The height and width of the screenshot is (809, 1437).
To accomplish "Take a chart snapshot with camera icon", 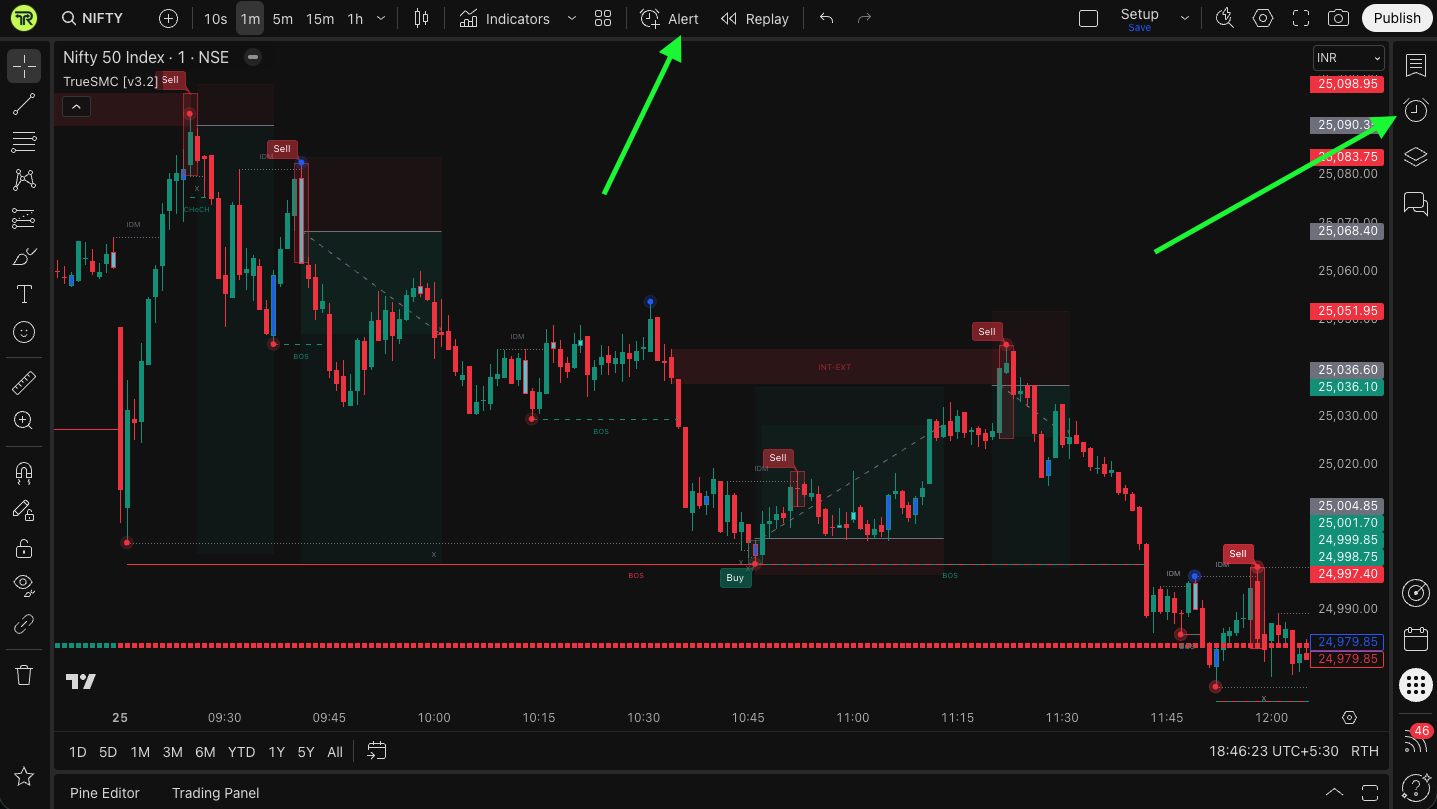I will (1337, 18).
